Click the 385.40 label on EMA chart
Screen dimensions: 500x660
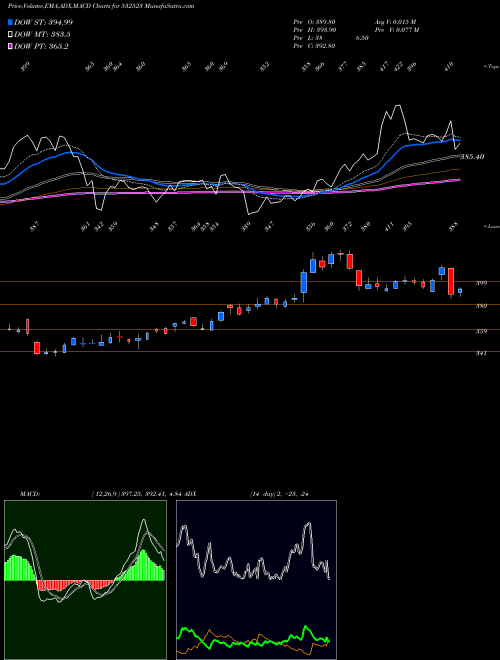tap(472, 157)
